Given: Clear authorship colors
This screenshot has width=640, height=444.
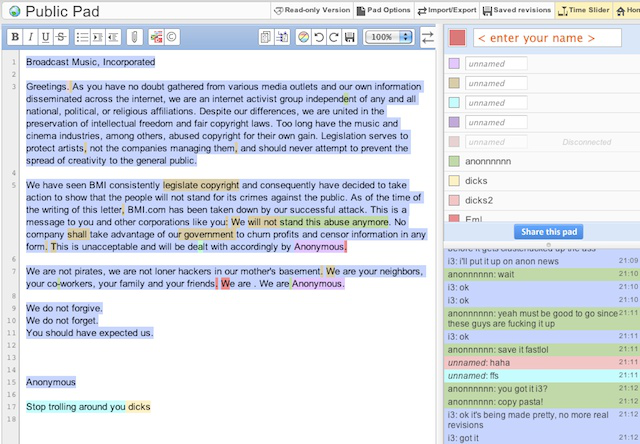Looking at the screenshot, I should (x=303, y=37).
